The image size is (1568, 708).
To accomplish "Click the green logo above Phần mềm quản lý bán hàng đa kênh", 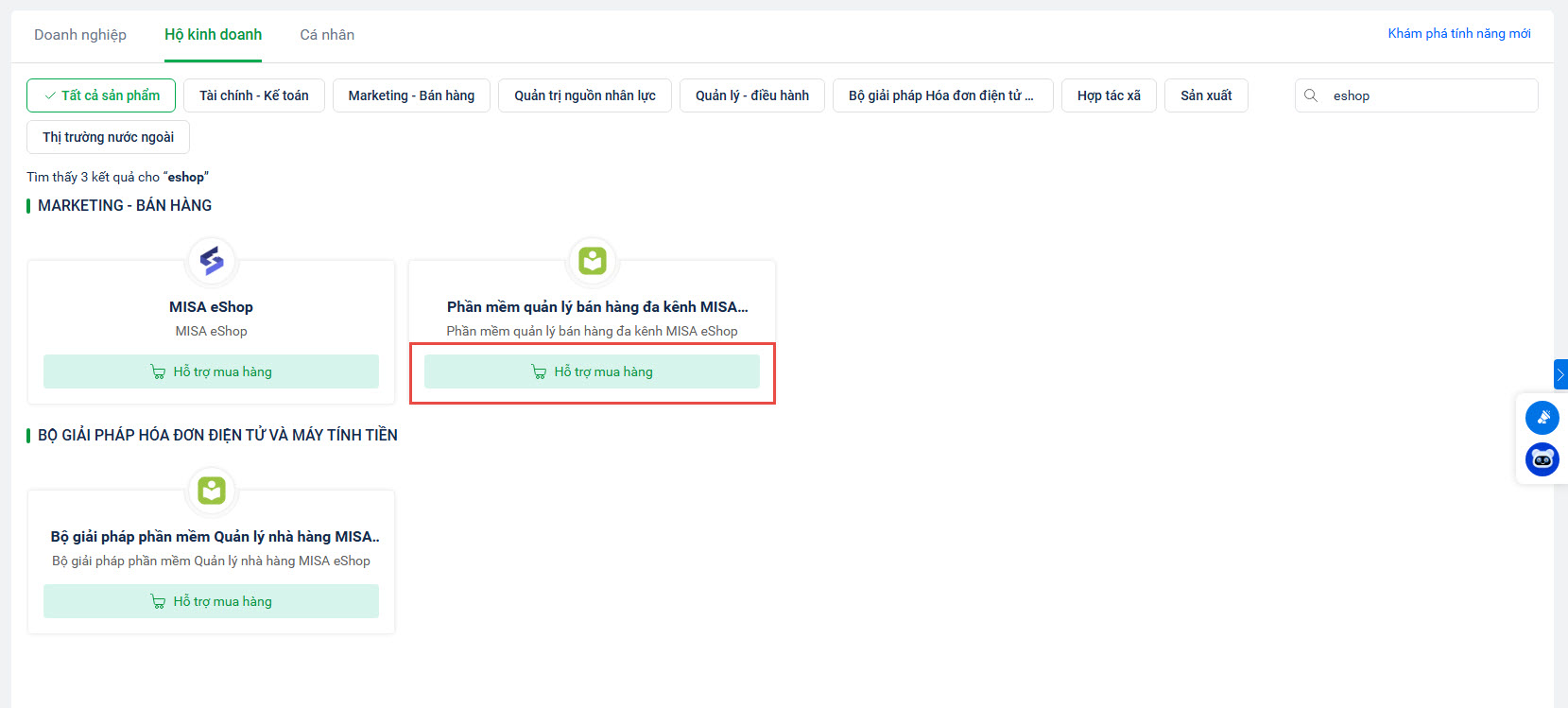I will tap(593, 261).
